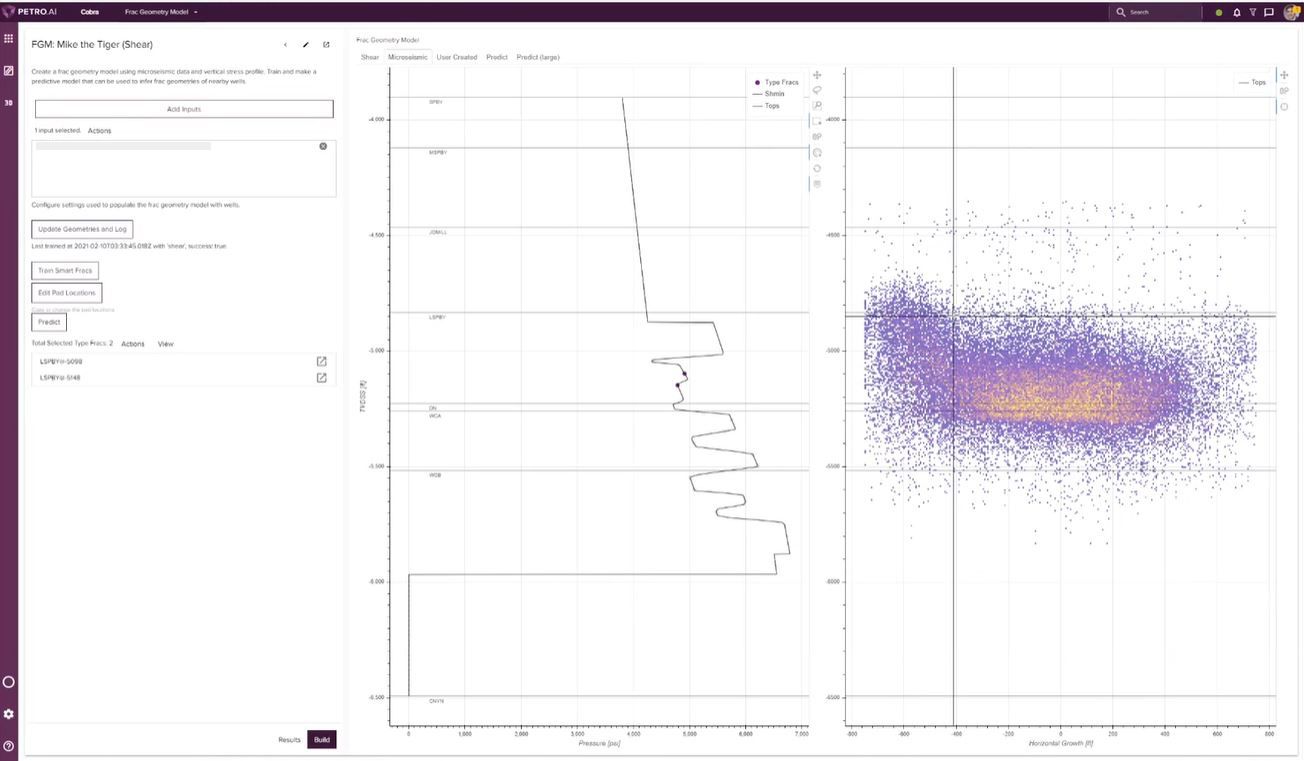Open notifications via the bell icon
The height and width of the screenshot is (761, 1304).
pyautogui.click(x=1236, y=12)
